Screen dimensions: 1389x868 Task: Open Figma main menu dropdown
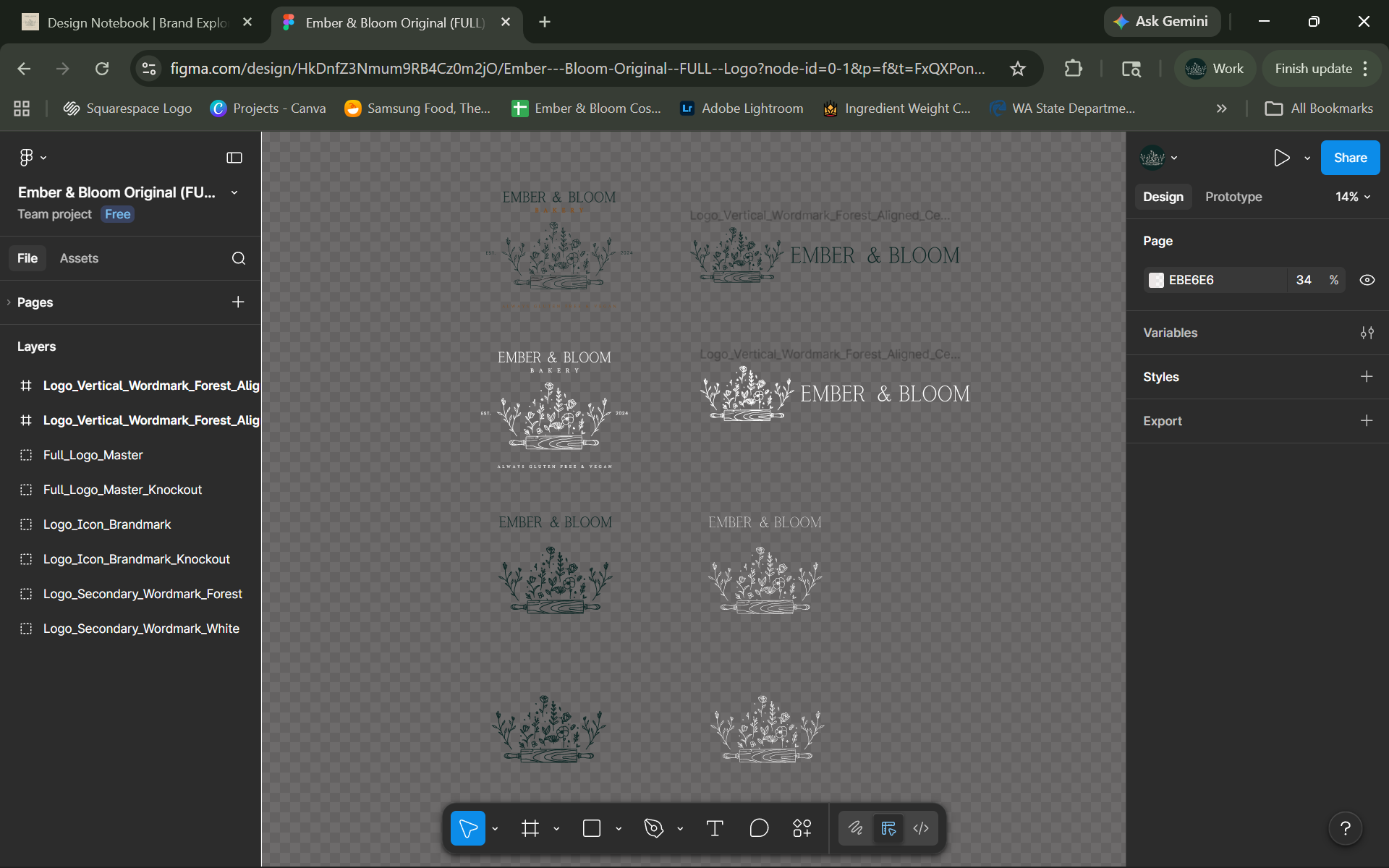tap(33, 158)
